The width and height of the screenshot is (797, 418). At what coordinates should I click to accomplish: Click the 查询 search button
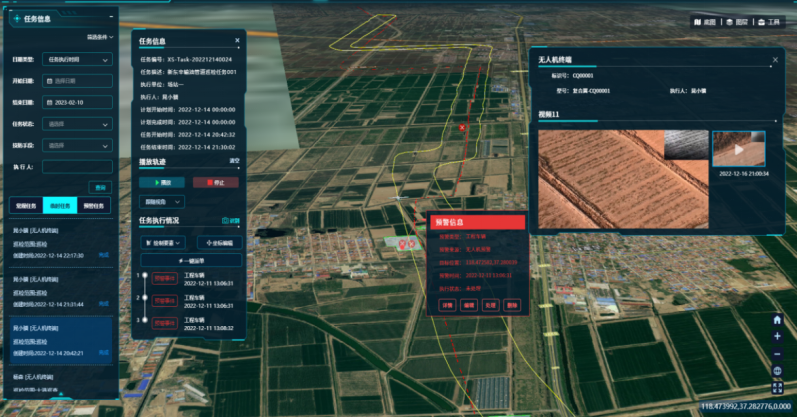99,187
